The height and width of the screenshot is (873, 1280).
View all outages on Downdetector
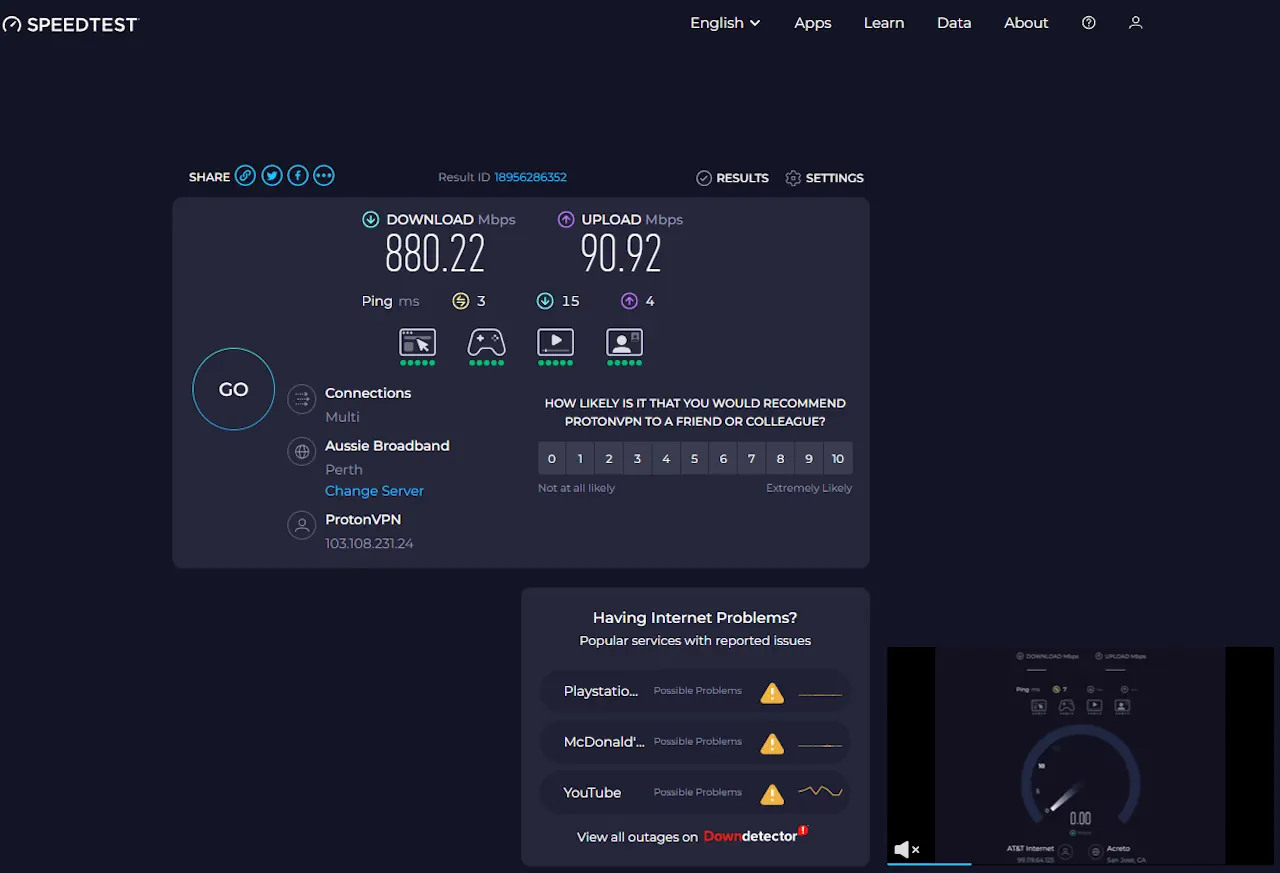point(692,836)
